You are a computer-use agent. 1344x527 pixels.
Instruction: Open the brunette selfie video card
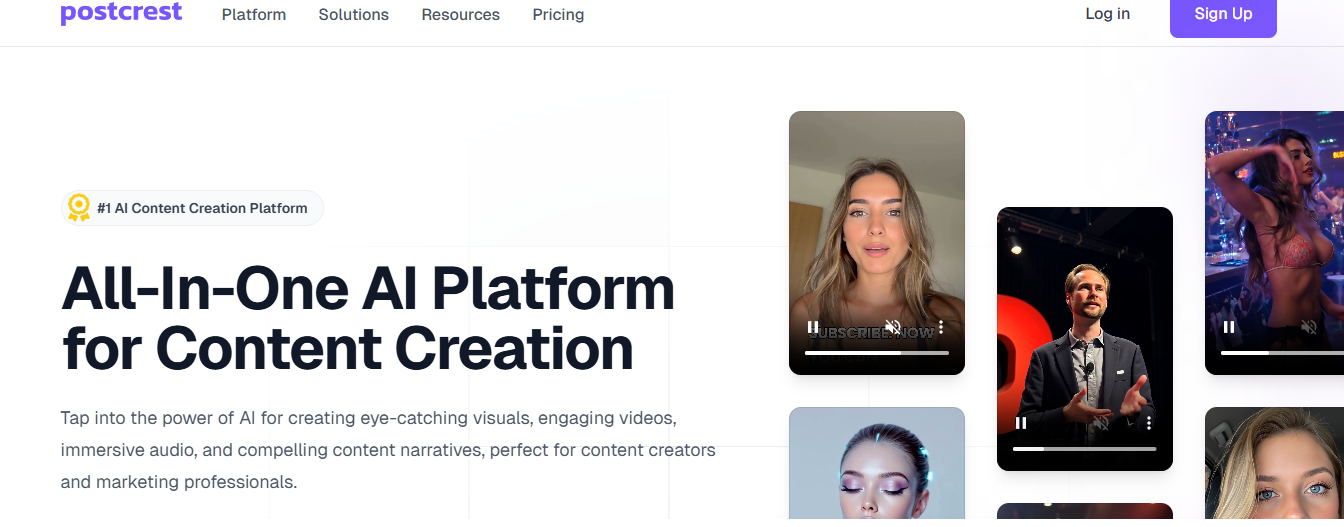[x=877, y=243]
